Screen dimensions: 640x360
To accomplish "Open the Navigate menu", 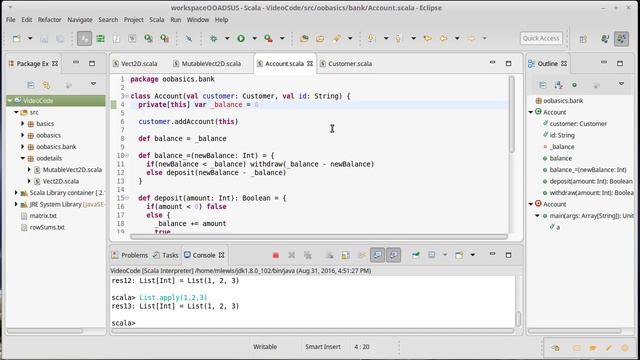I will tap(80, 20).
